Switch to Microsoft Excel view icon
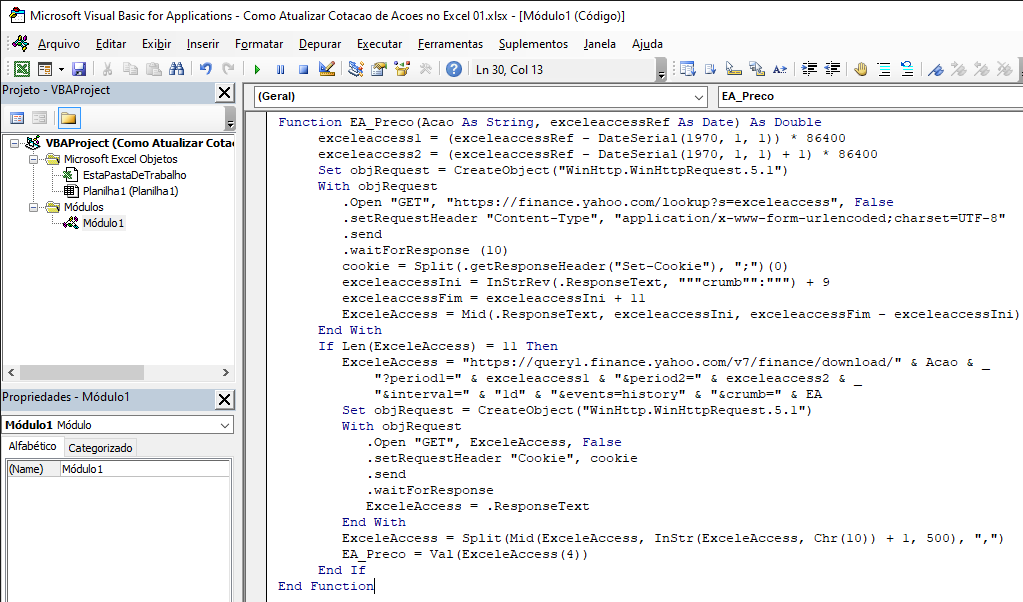The height and width of the screenshot is (602, 1023). tap(22, 69)
